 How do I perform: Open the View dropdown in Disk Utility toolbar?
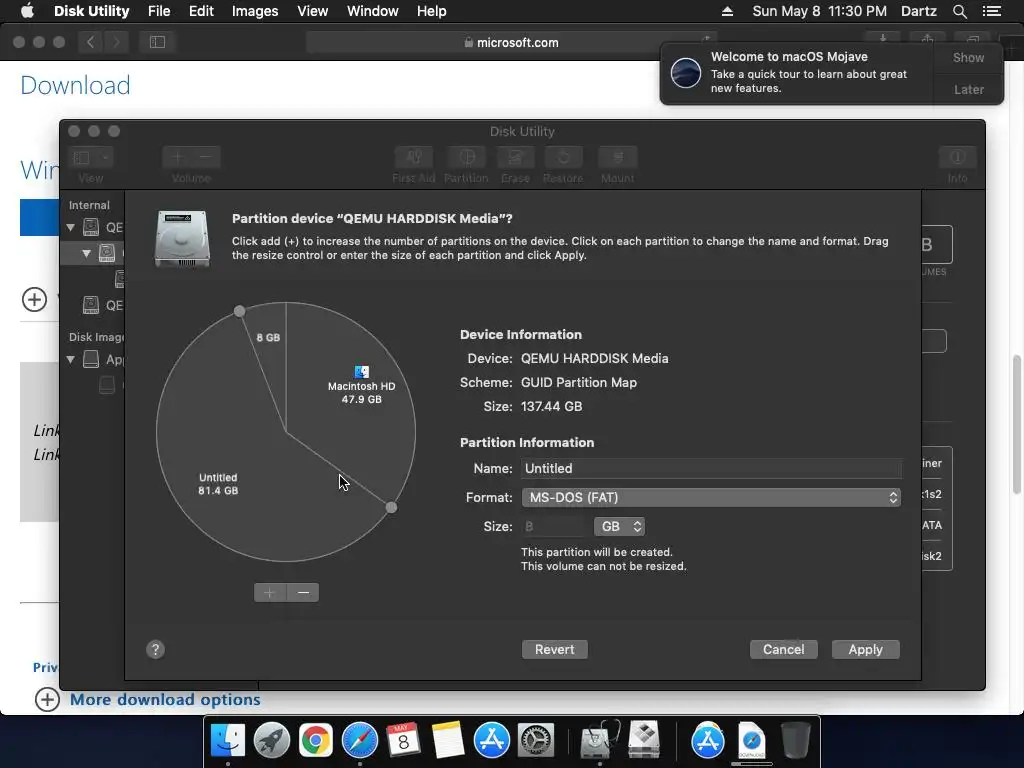pyautogui.click(x=91, y=157)
